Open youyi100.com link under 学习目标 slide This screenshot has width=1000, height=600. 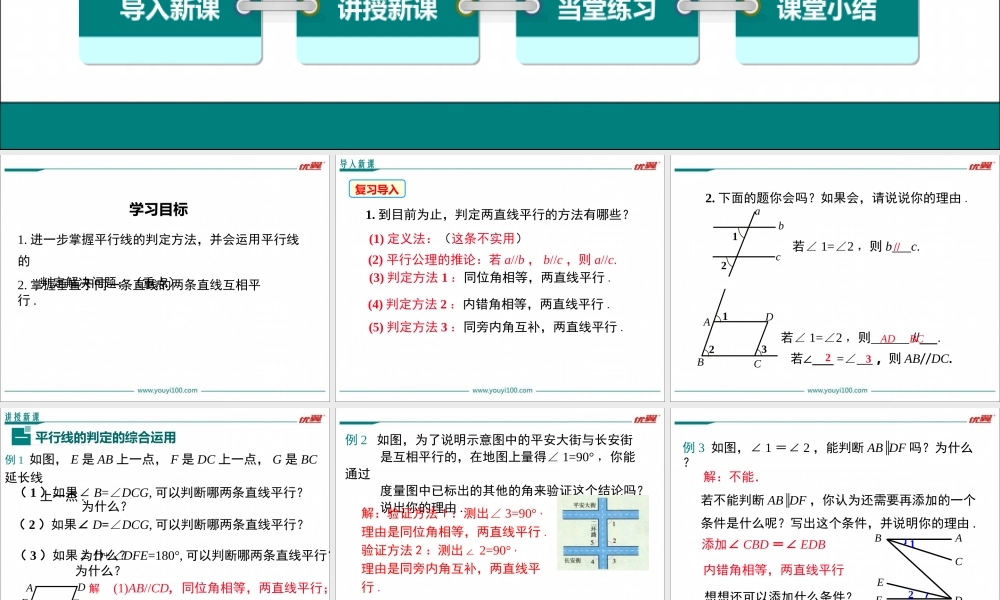(167, 391)
